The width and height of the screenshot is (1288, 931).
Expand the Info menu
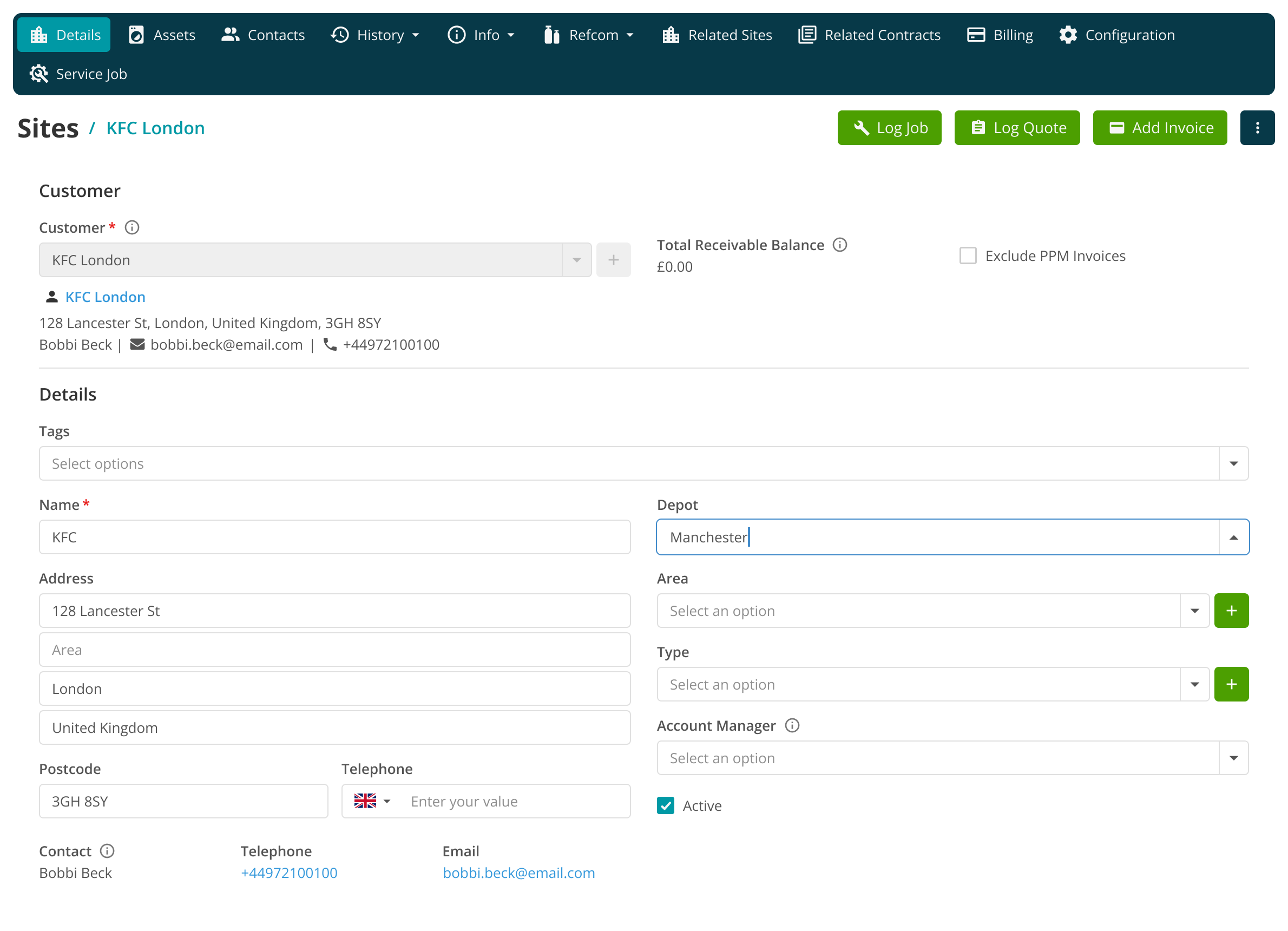click(481, 35)
